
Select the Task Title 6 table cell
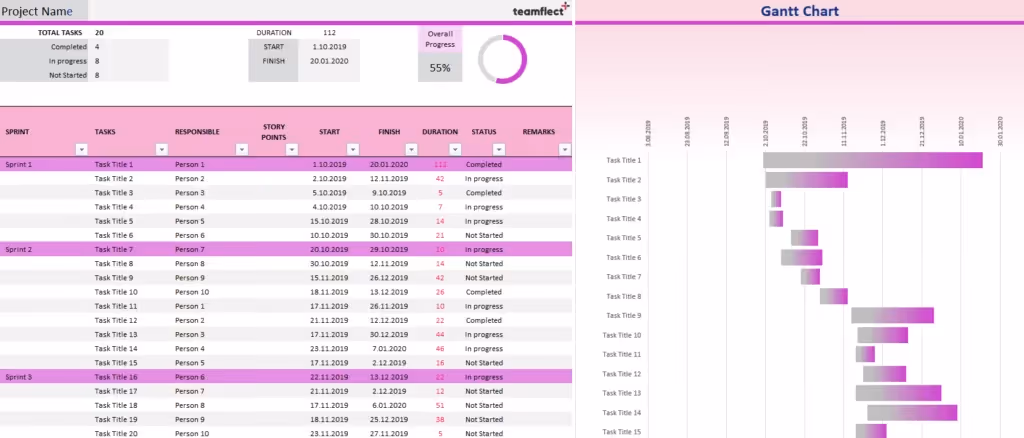click(114, 235)
